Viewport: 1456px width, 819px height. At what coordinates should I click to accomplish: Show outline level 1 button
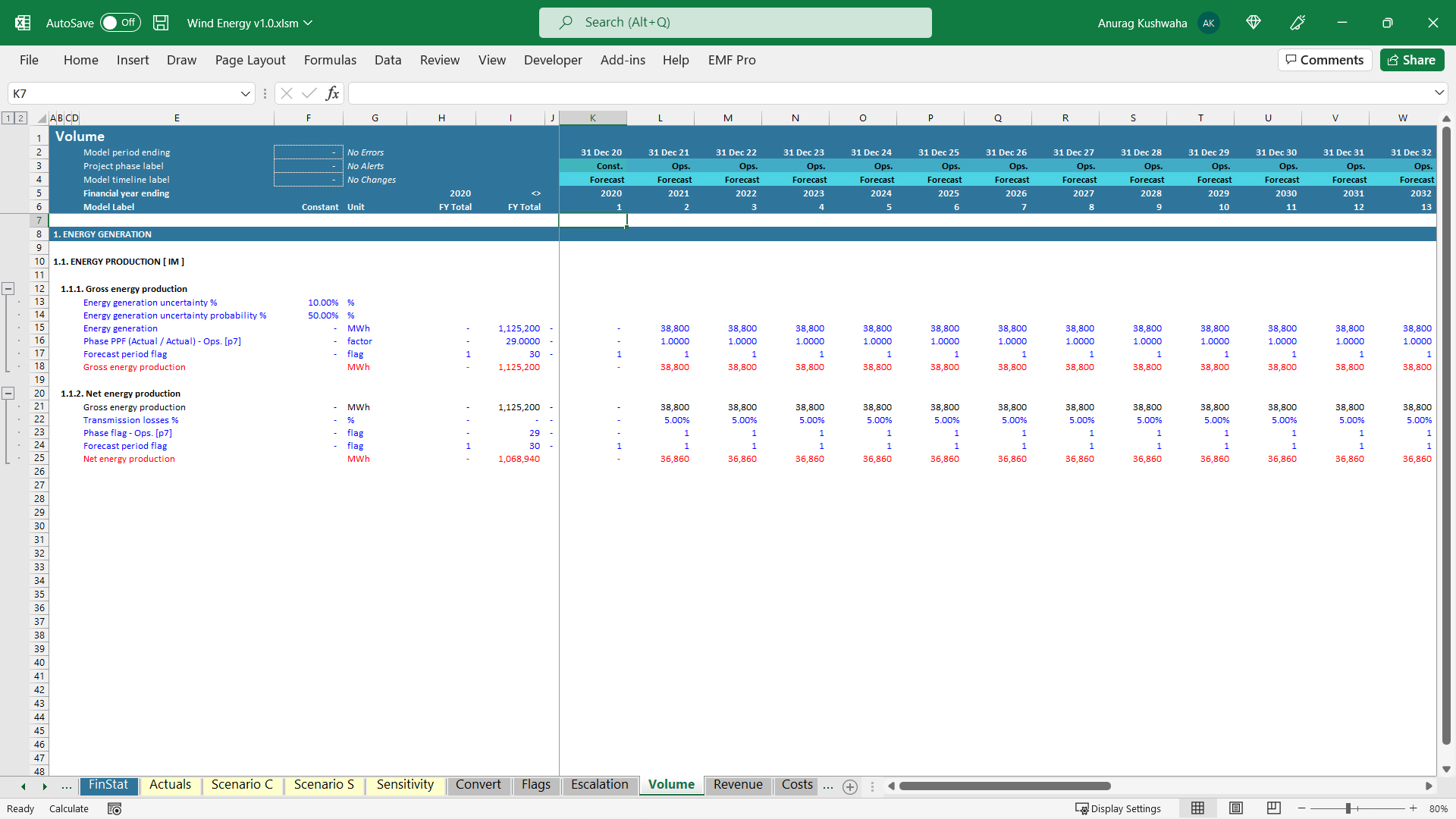(8, 118)
